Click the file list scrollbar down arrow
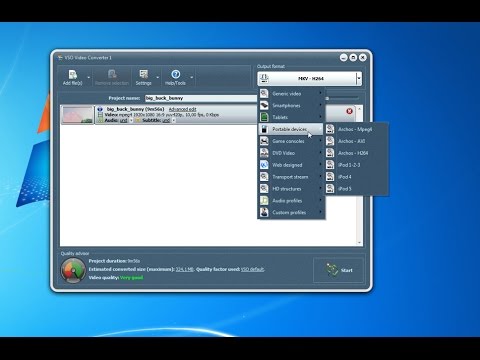This screenshot has height=360, width=480. coord(359,243)
